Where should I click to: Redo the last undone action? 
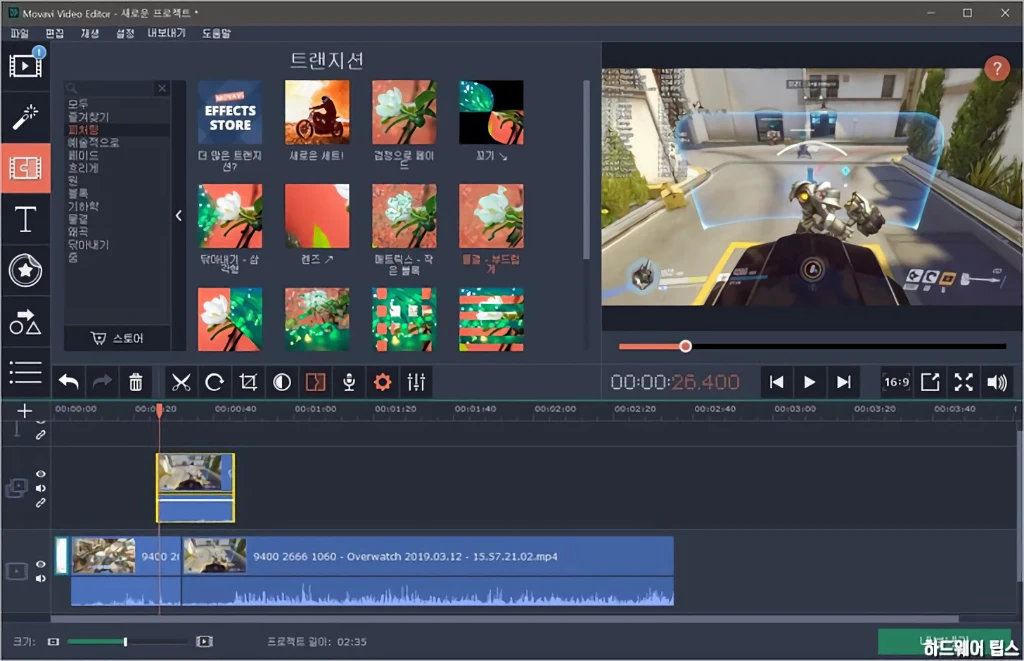coord(102,382)
